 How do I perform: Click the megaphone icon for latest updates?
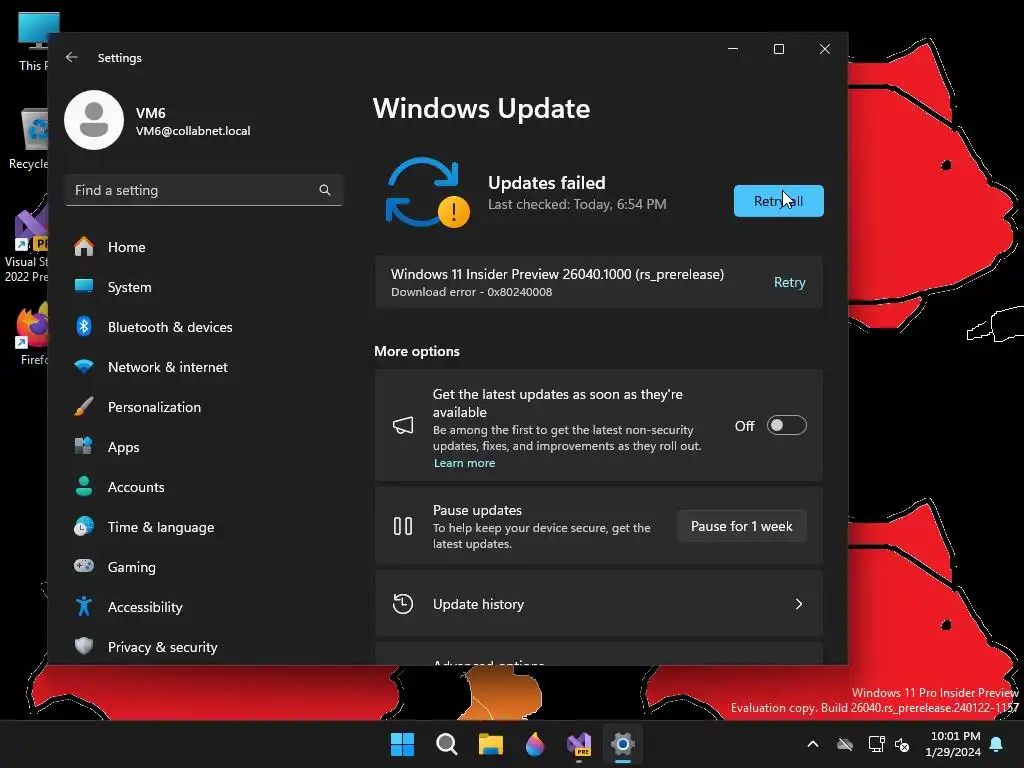coord(403,426)
